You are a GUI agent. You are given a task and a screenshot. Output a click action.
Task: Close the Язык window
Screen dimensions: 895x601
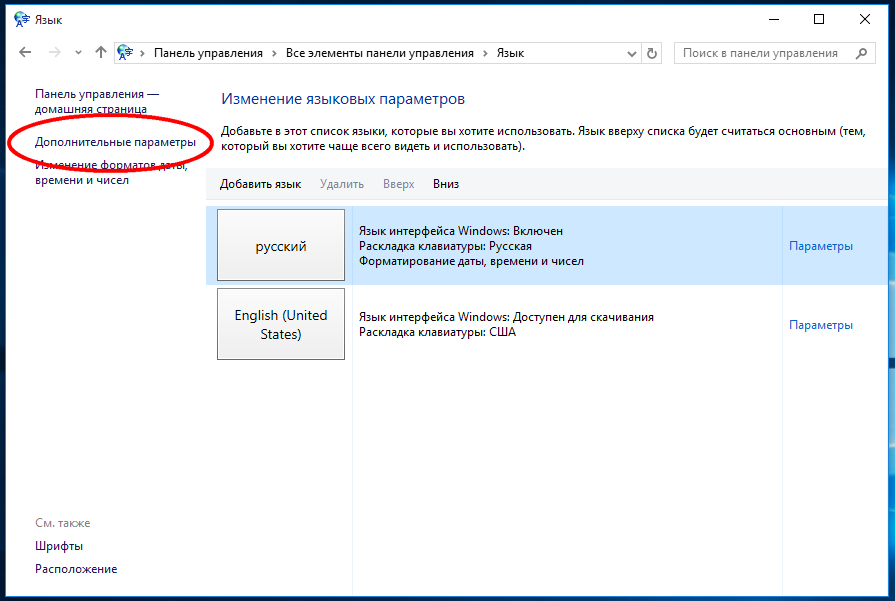tap(865, 19)
